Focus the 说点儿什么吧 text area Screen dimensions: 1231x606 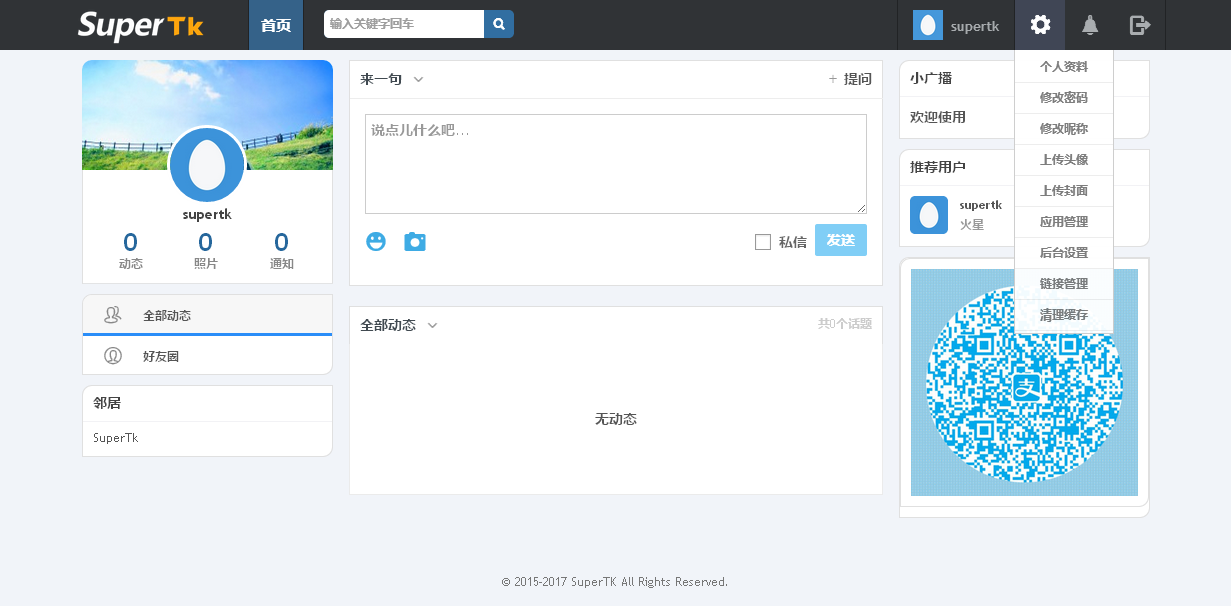(x=615, y=163)
